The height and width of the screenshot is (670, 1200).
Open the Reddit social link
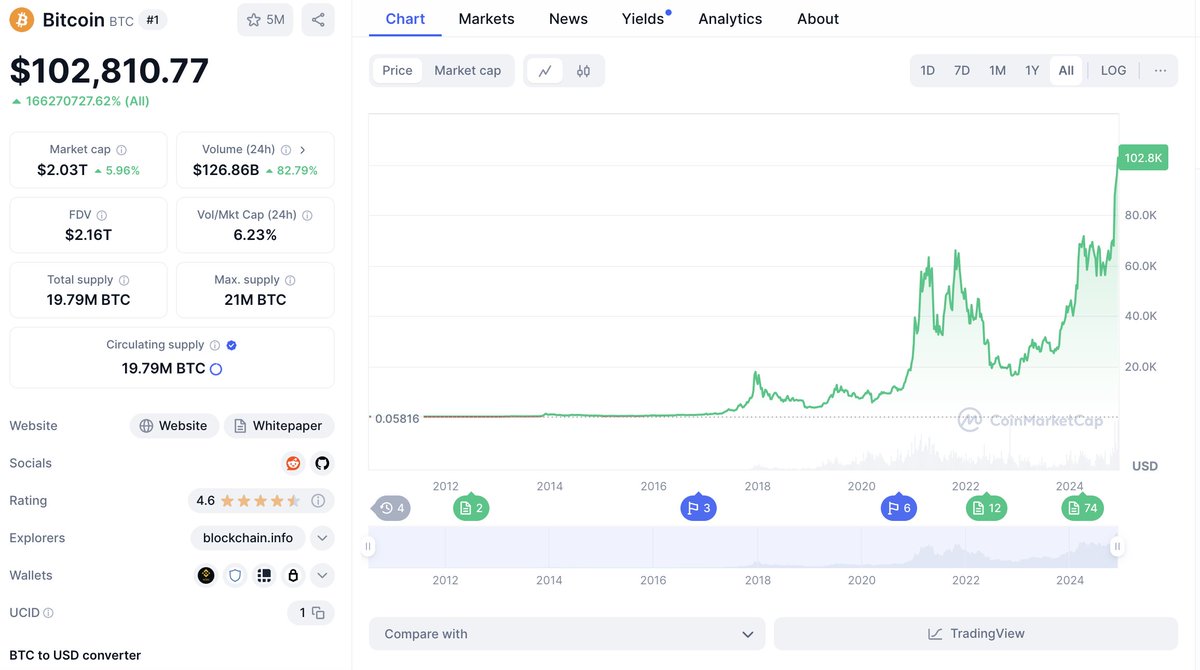pyautogui.click(x=293, y=463)
